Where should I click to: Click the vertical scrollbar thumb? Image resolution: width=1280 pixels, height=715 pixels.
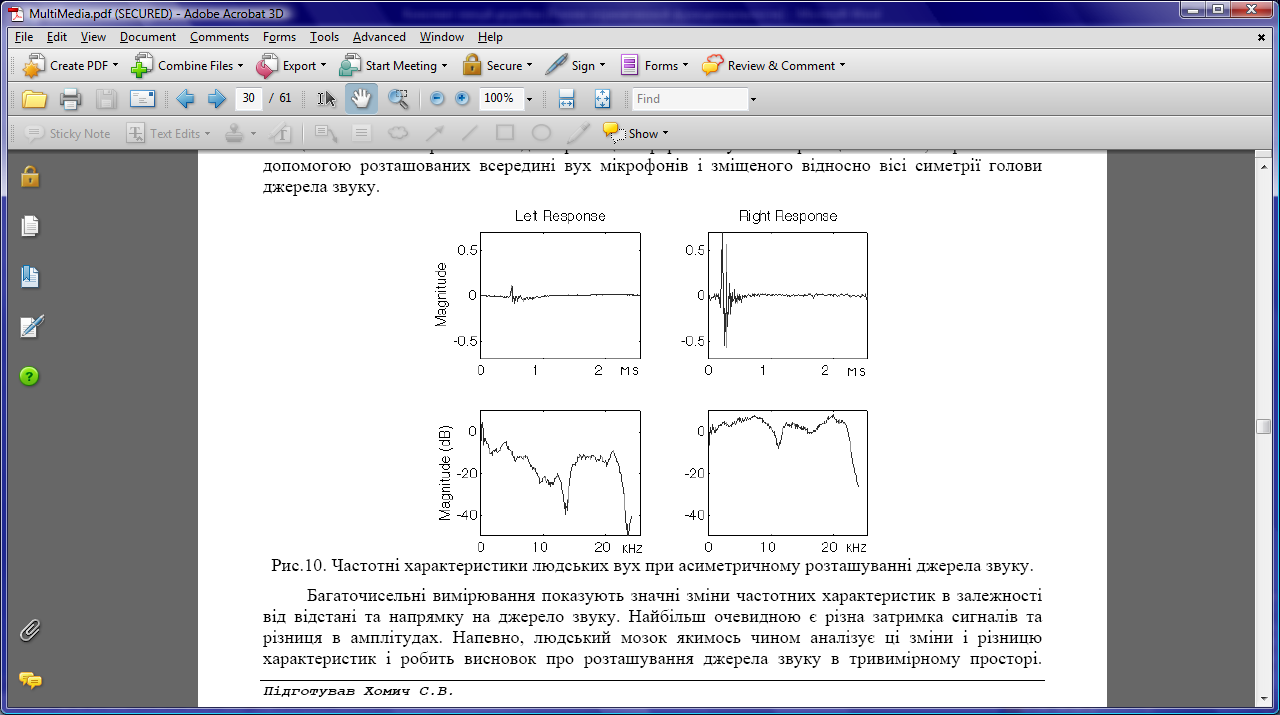click(x=1264, y=426)
